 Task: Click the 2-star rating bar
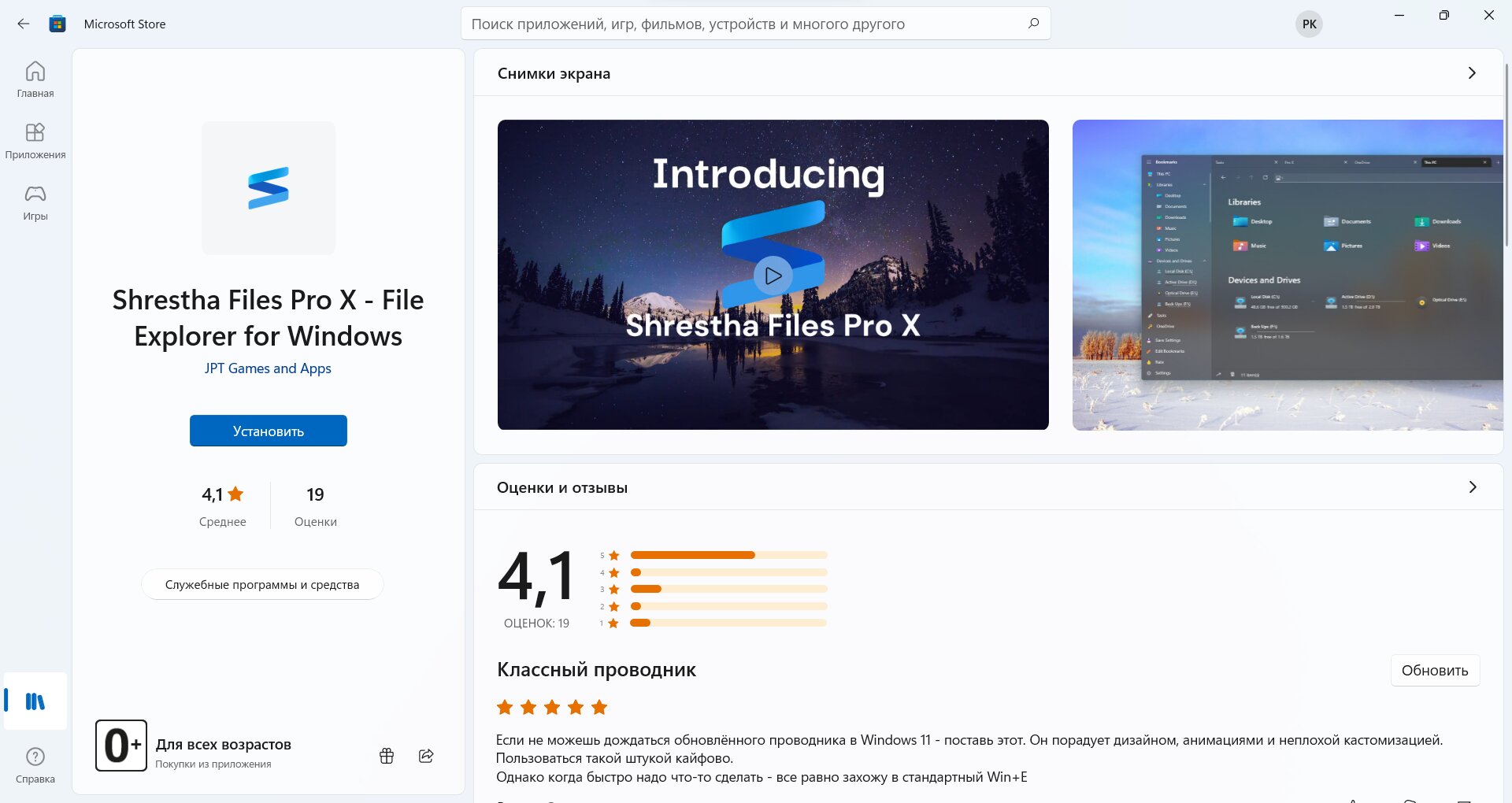click(728, 606)
